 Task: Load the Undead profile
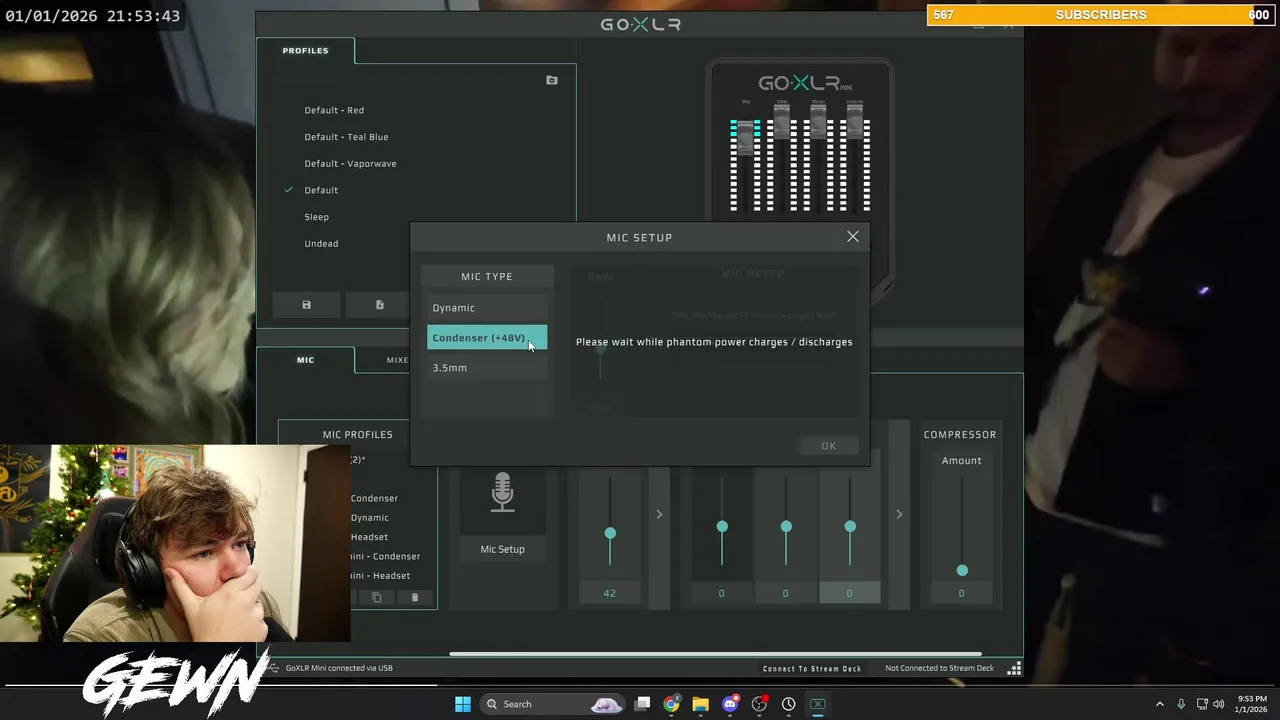point(321,243)
